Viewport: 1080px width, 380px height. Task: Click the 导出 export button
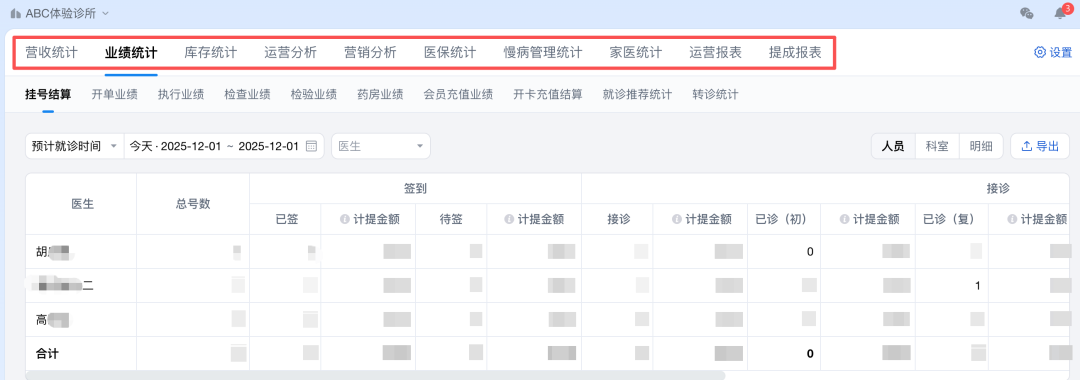[x=1039, y=146]
